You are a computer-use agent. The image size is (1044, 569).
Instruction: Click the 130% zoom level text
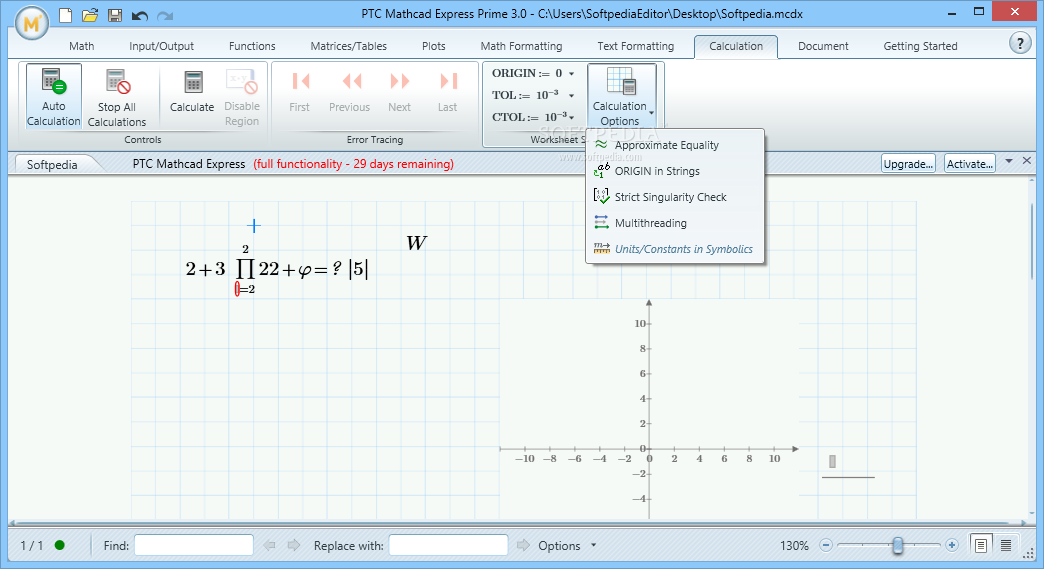794,546
